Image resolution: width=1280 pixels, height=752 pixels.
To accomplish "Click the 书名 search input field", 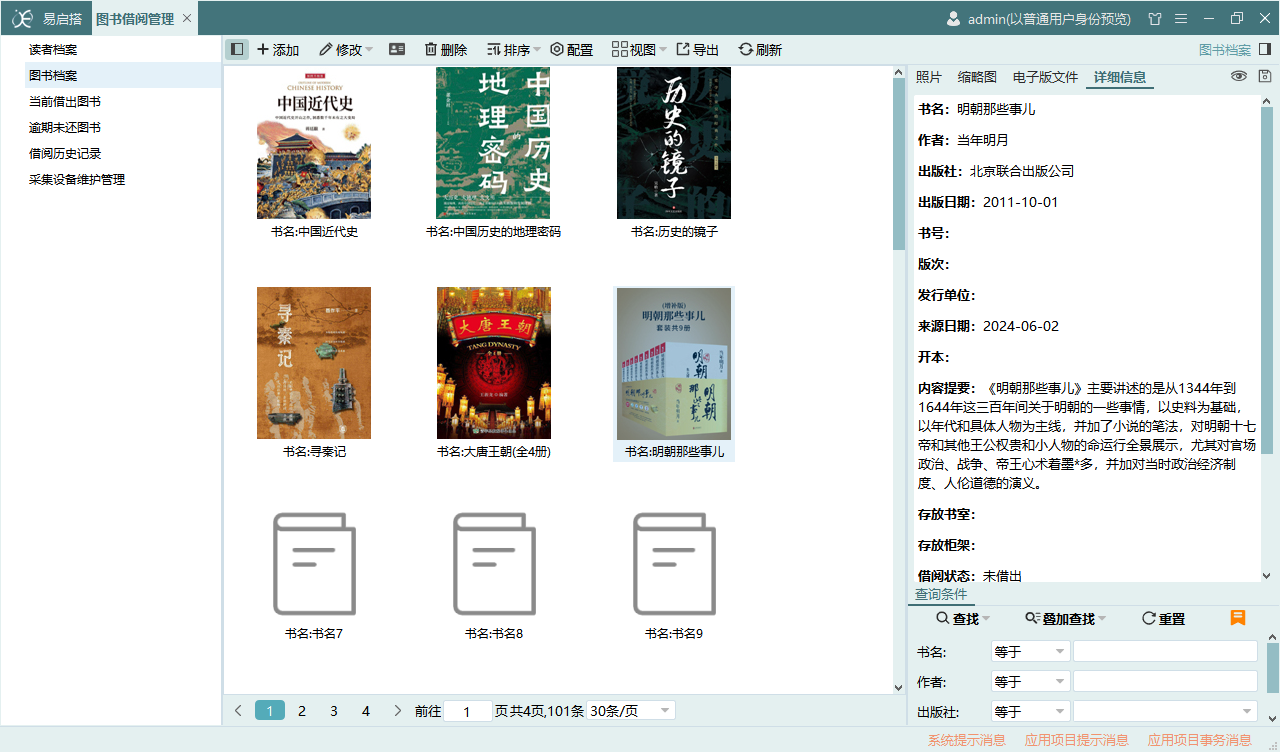I will click(x=1165, y=652).
